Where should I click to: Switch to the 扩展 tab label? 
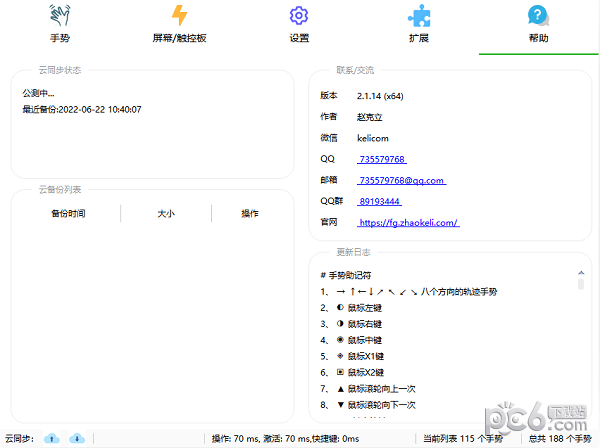[x=419, y=38]
